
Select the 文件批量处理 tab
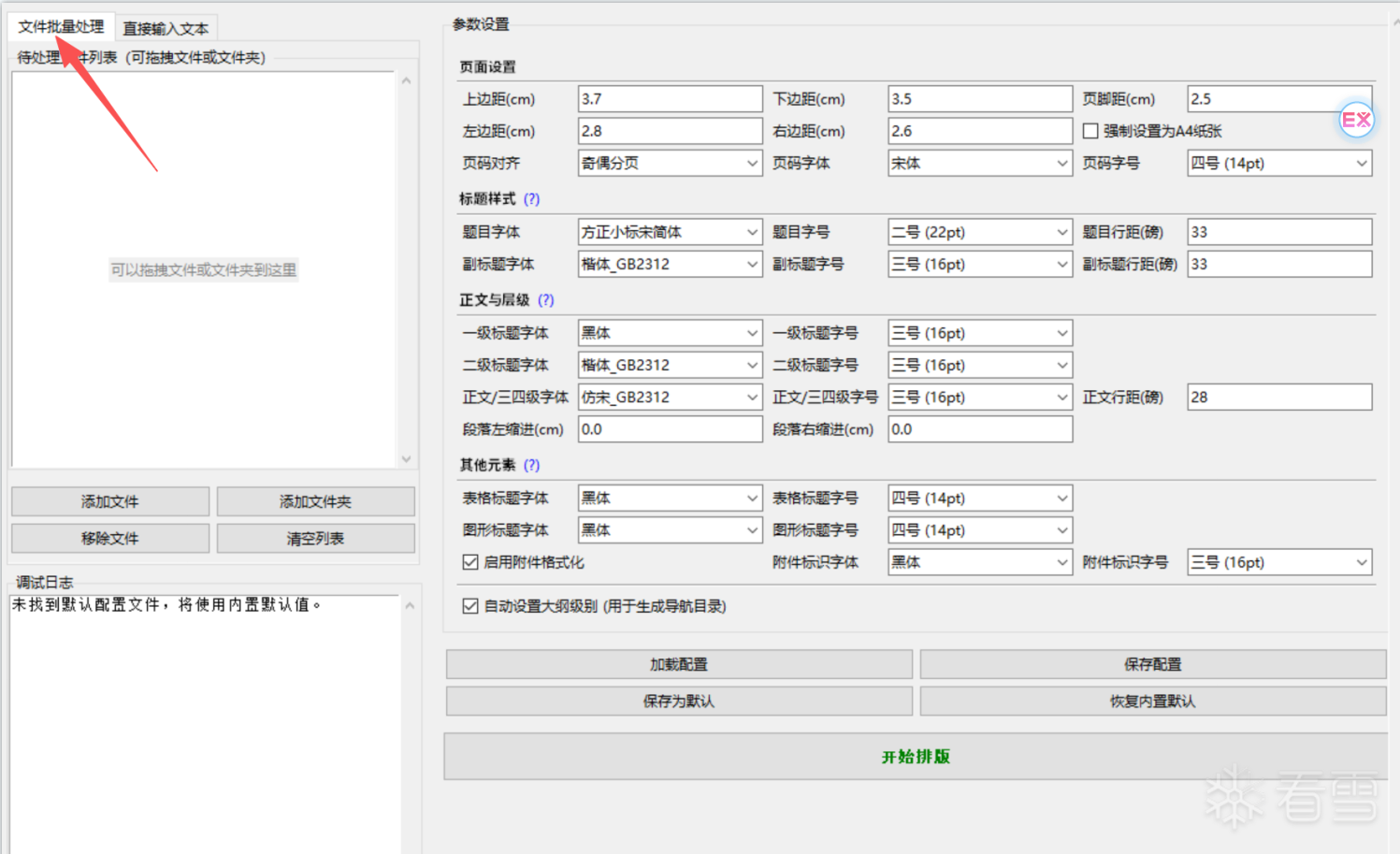click(62, 27)
